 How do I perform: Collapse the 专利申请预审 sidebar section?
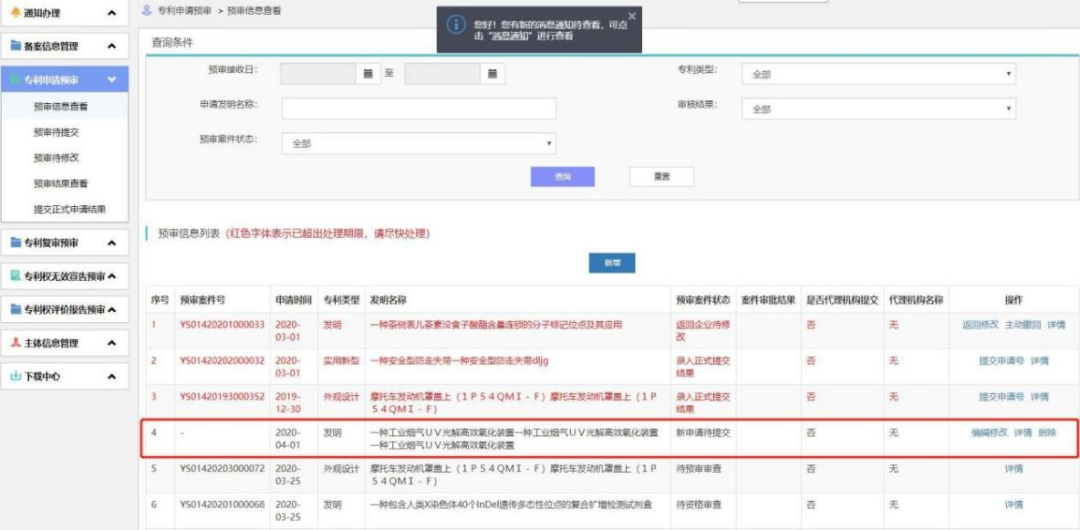pyautogui.click(x=111, y=80)
